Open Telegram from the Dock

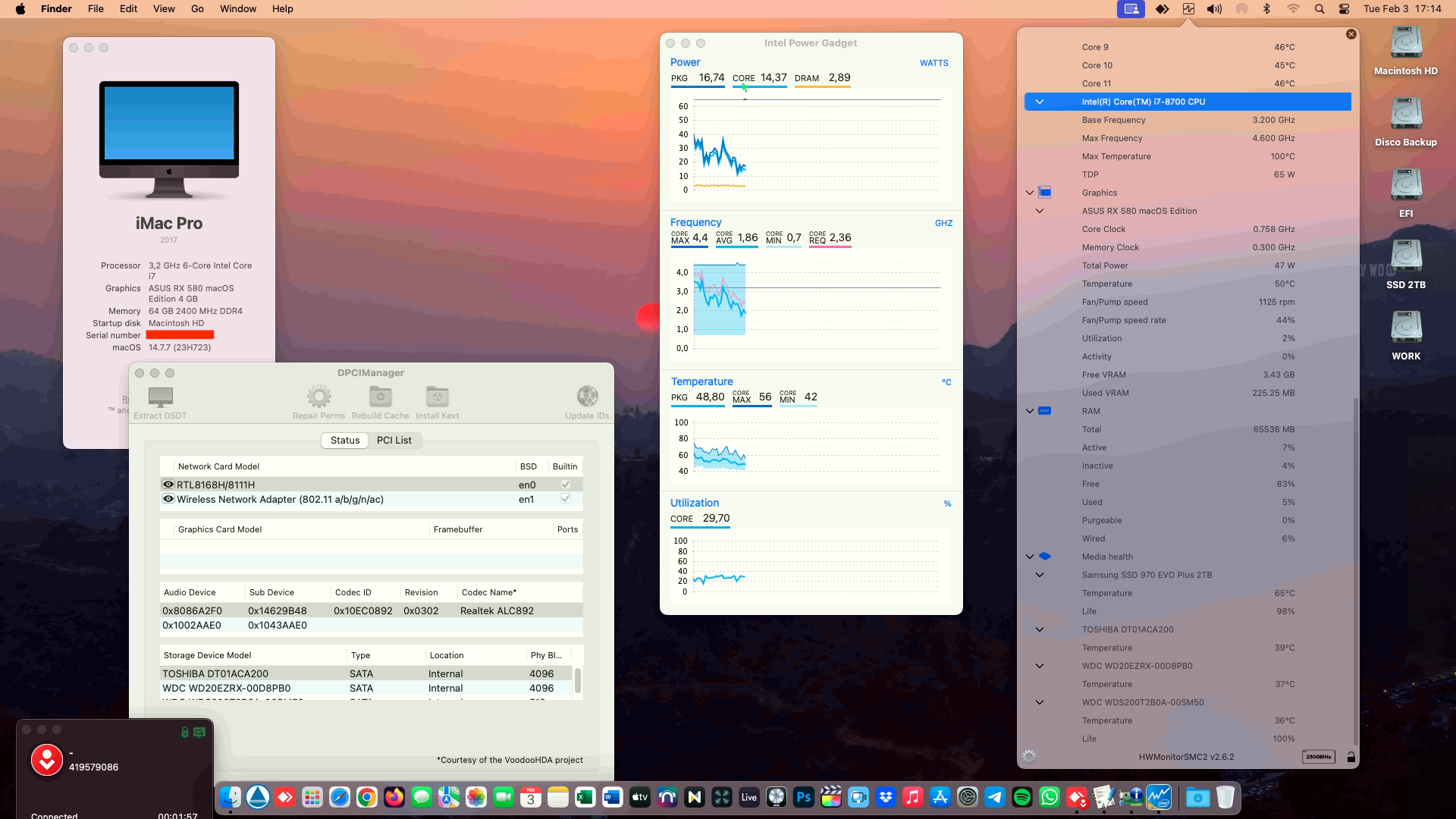click(995, 797)
